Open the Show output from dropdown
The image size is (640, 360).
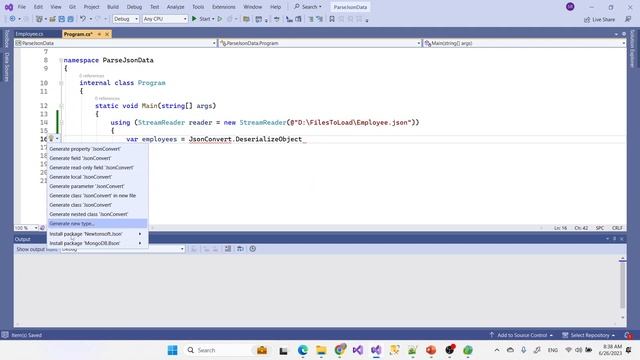click(122, 249)
